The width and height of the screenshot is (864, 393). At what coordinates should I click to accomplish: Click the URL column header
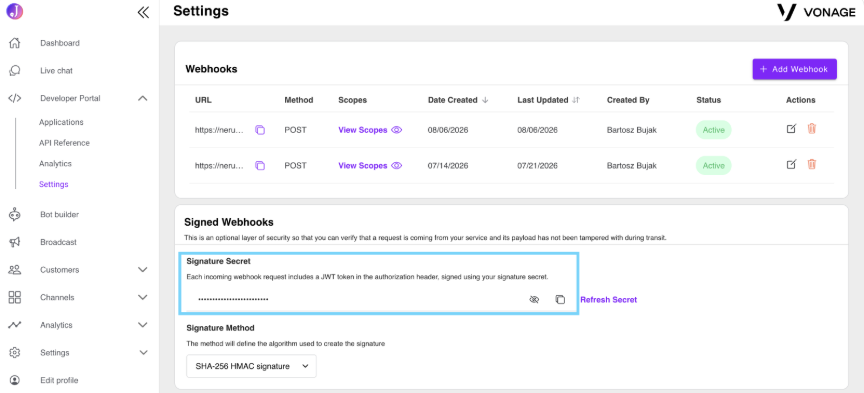click(x=203, y=100)
